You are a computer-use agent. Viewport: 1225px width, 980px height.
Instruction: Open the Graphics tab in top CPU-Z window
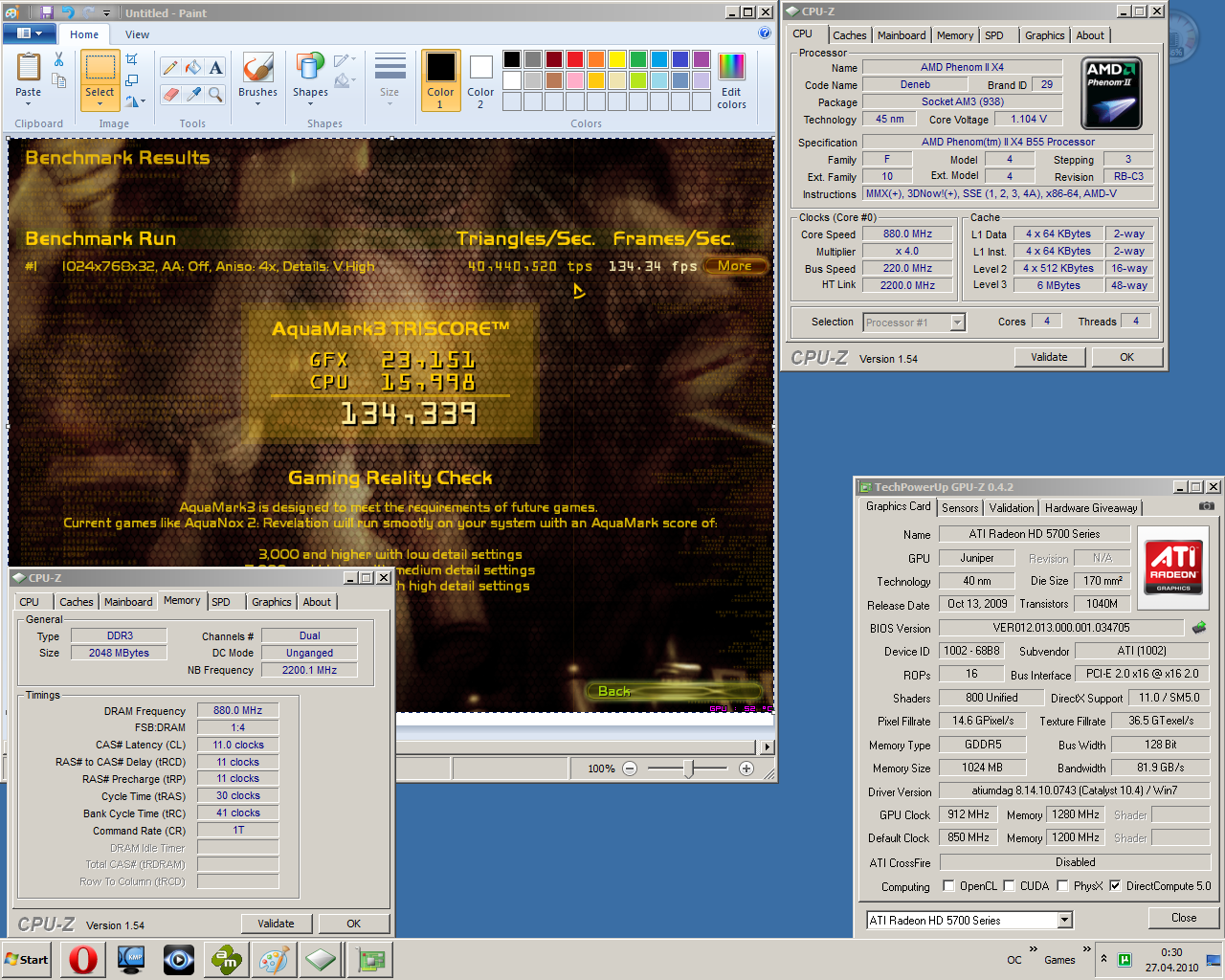point(1044,35)
